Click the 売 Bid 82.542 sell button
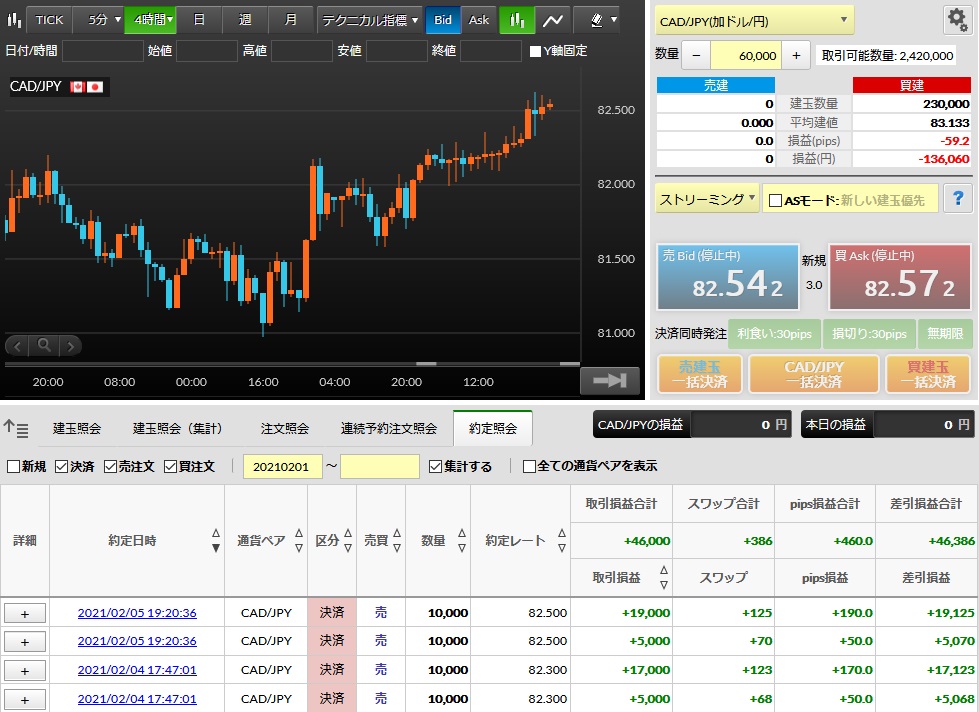This screenshot has width=979, height=712. (x=727, y=277)
